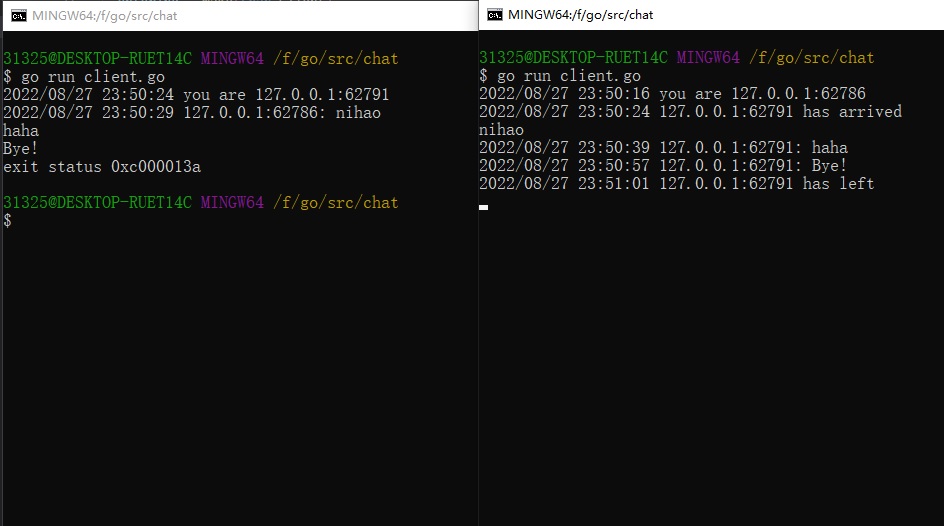Click the 'you are 127.0.0.1:62786' line
This screenshot has height=526, width=944.
click(672, 93)
